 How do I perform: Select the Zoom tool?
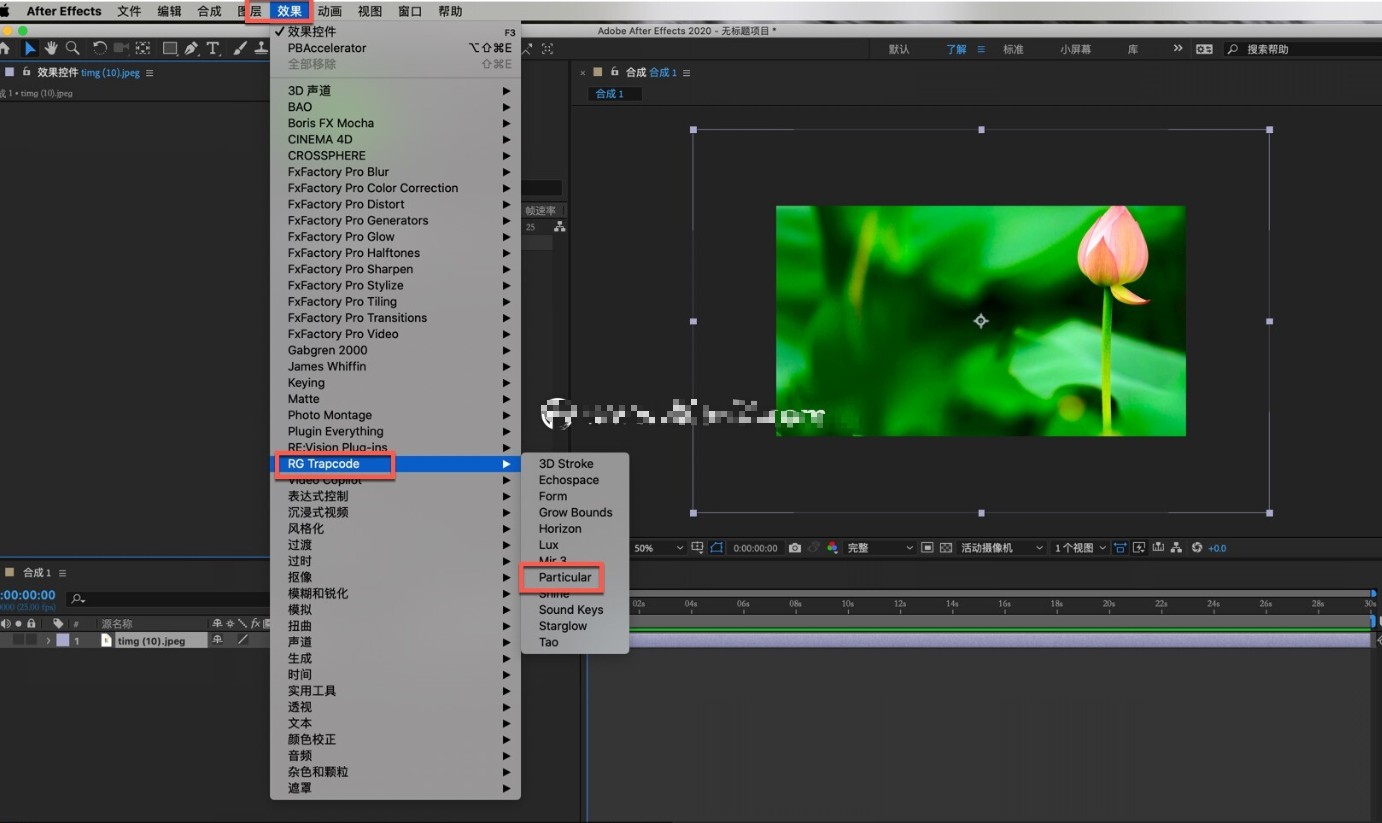point(72,48)
